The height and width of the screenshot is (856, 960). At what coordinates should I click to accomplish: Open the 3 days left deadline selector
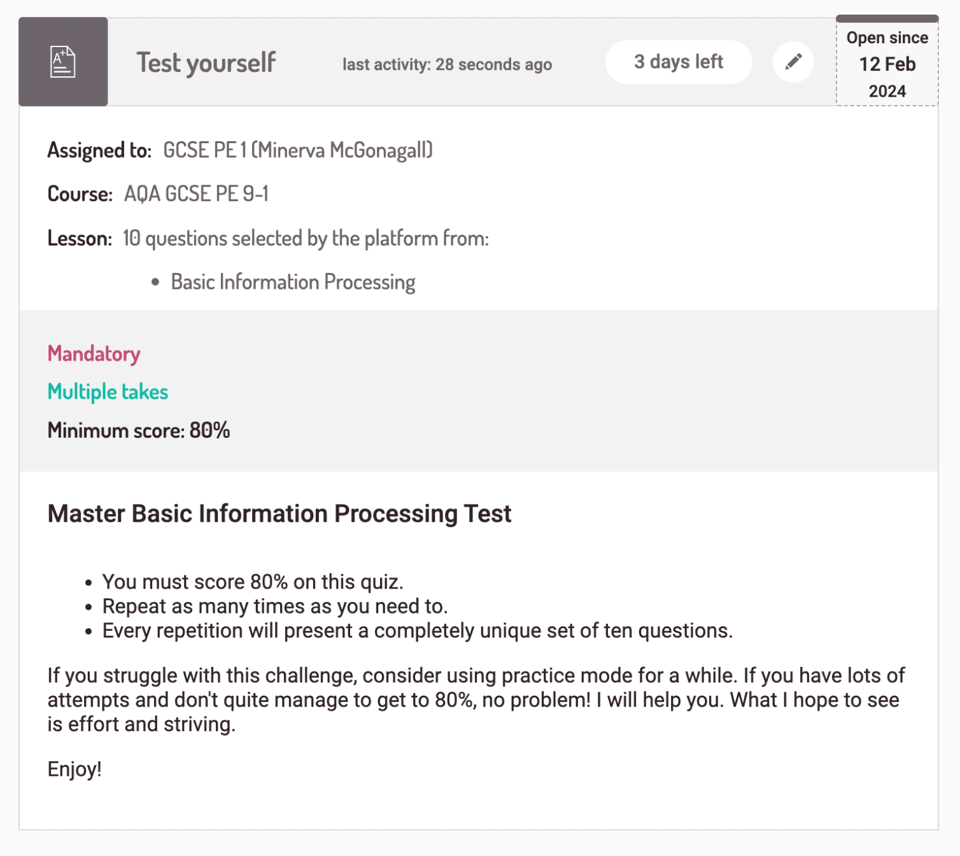pos(678,61)
